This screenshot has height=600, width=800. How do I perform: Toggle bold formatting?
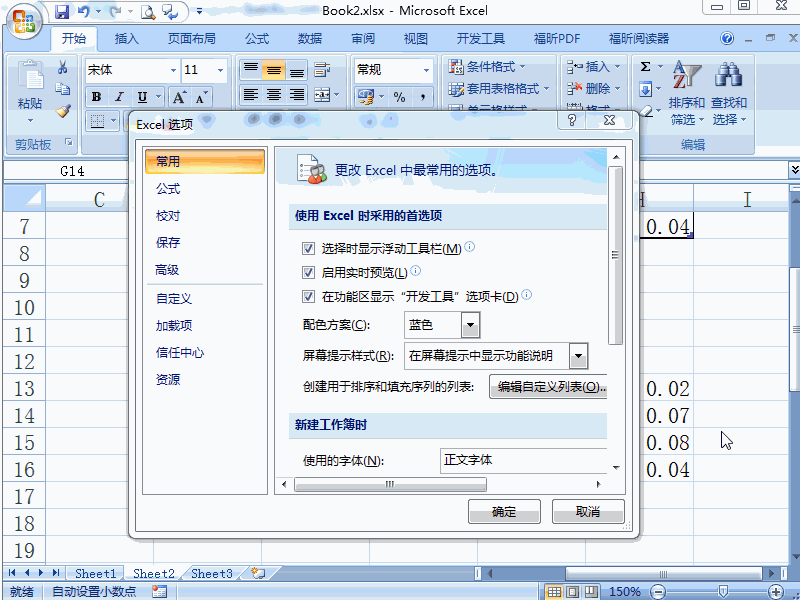pos(95,98)
